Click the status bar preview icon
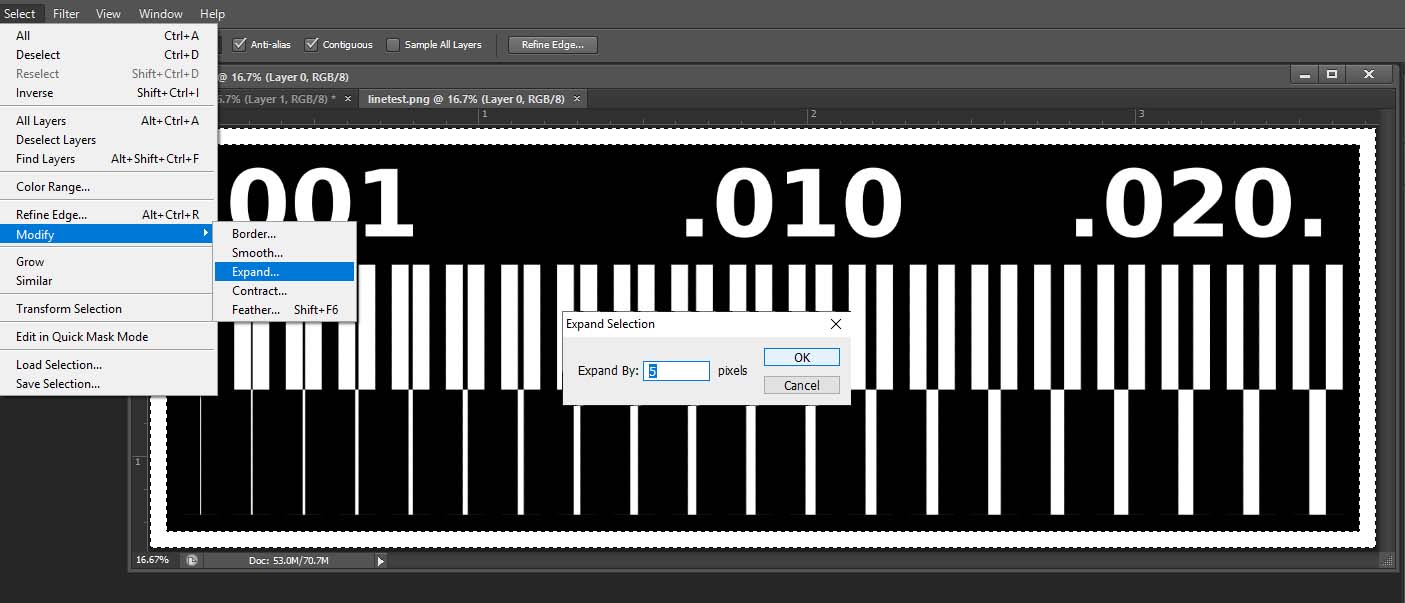This screenshot has height=603, width=1405. click(x=192, y=561)
